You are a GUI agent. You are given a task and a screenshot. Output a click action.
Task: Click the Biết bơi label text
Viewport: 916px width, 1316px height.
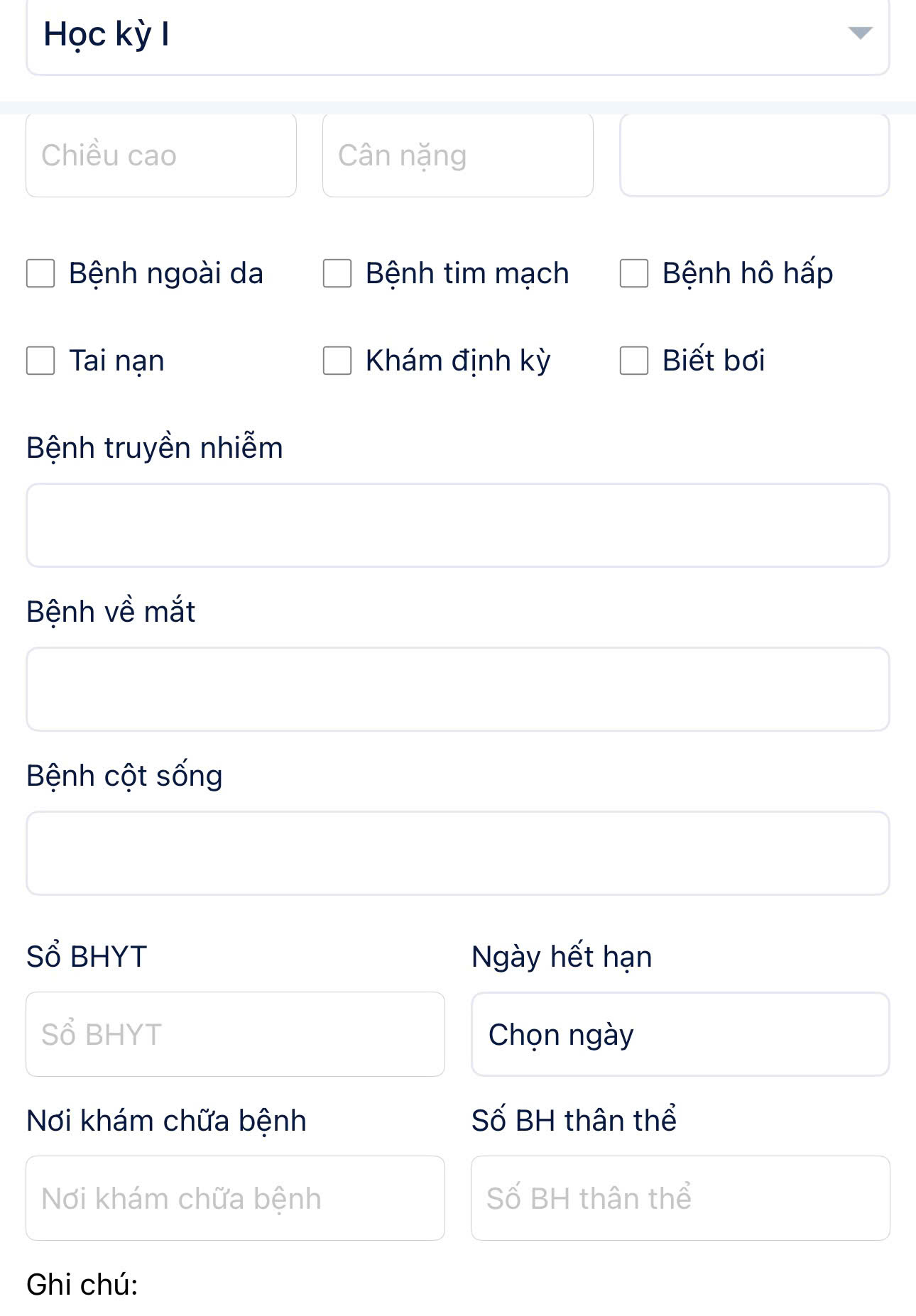pos(714,361)
